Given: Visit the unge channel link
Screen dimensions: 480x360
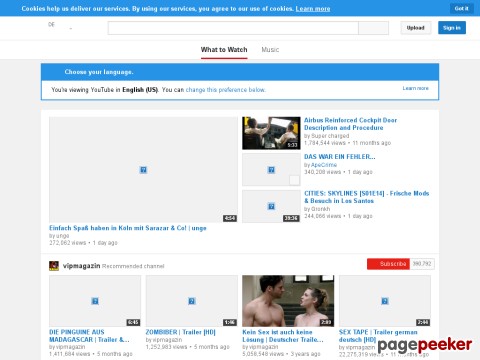Looking at the screenshot, I should [x=62, y=236].
